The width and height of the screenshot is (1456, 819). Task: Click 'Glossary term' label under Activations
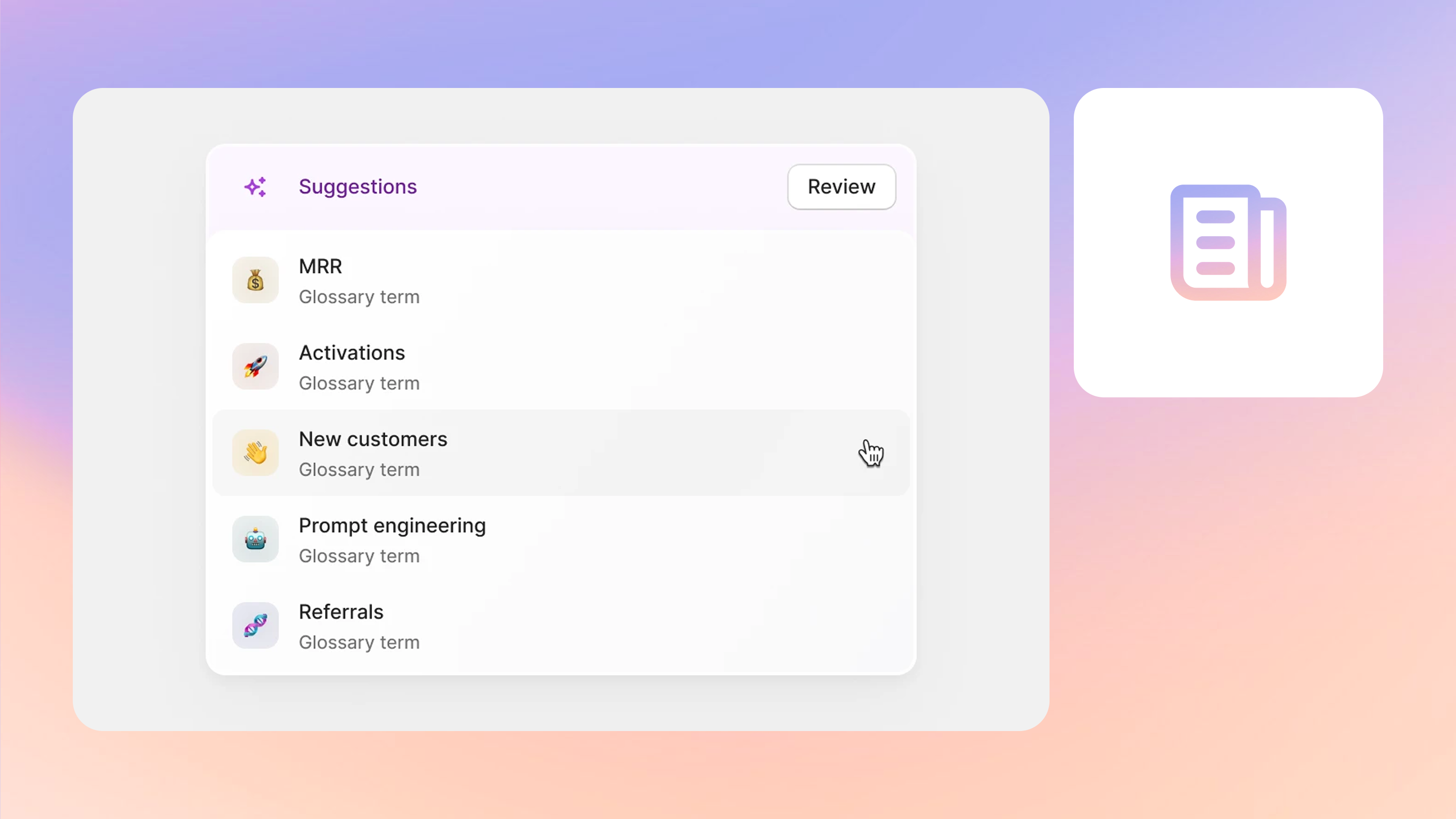[359, 383]
